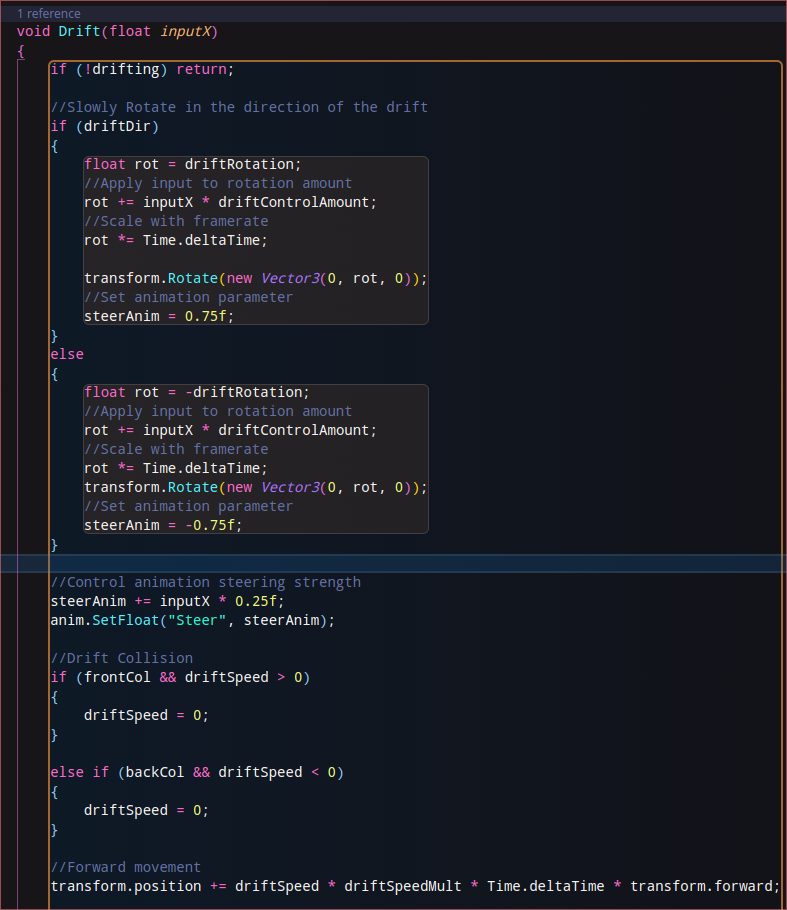Click transform.forward at the line end
The height and width of the screenshot is (910, 787).
click(701, 886)
